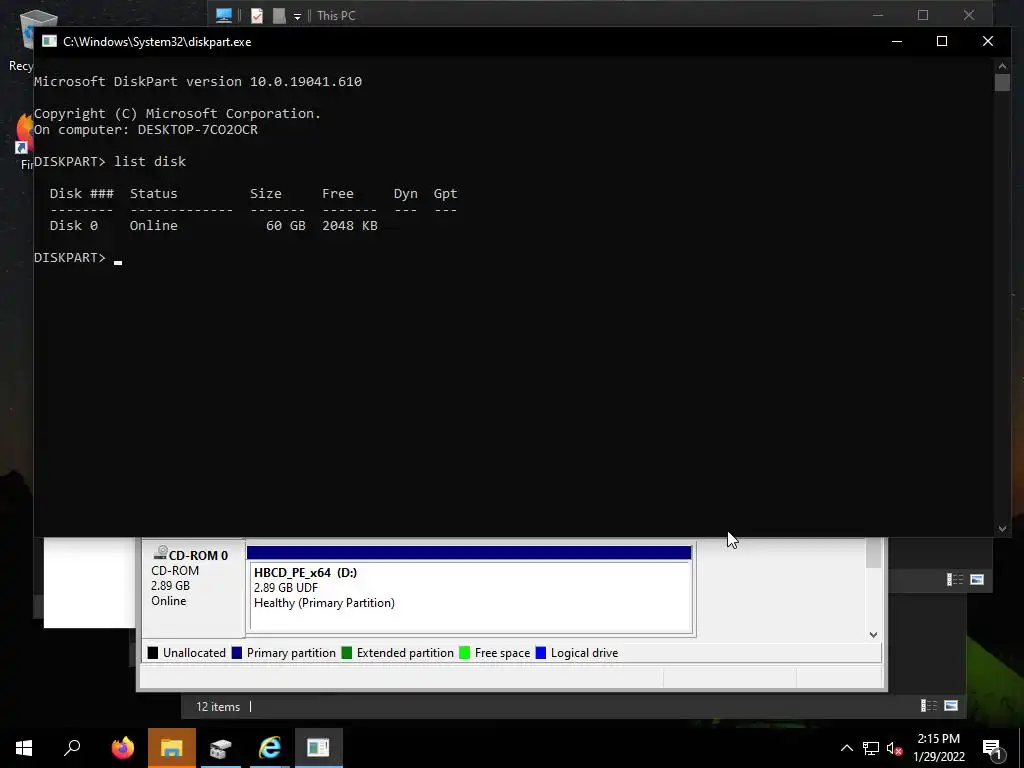The width and height of the screenshot is (1024, 768).
Task: Click the 'Primary partition' legend label
Action: point(291,653)
